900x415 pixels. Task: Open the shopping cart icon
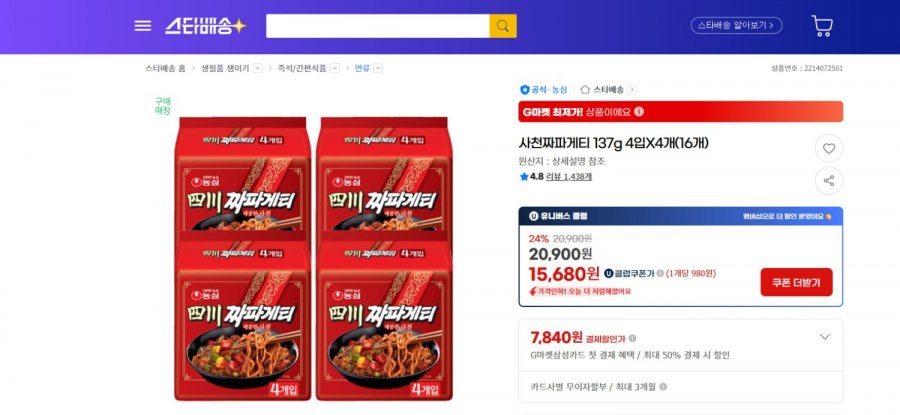tap(822, 26)
